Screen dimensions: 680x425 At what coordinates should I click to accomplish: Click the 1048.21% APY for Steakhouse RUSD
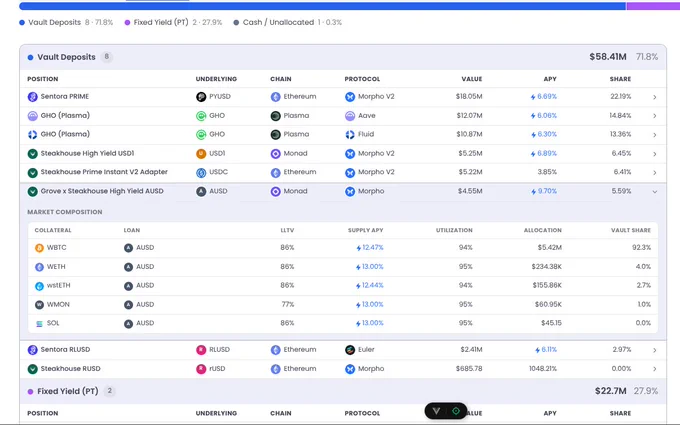pos(543,369)
